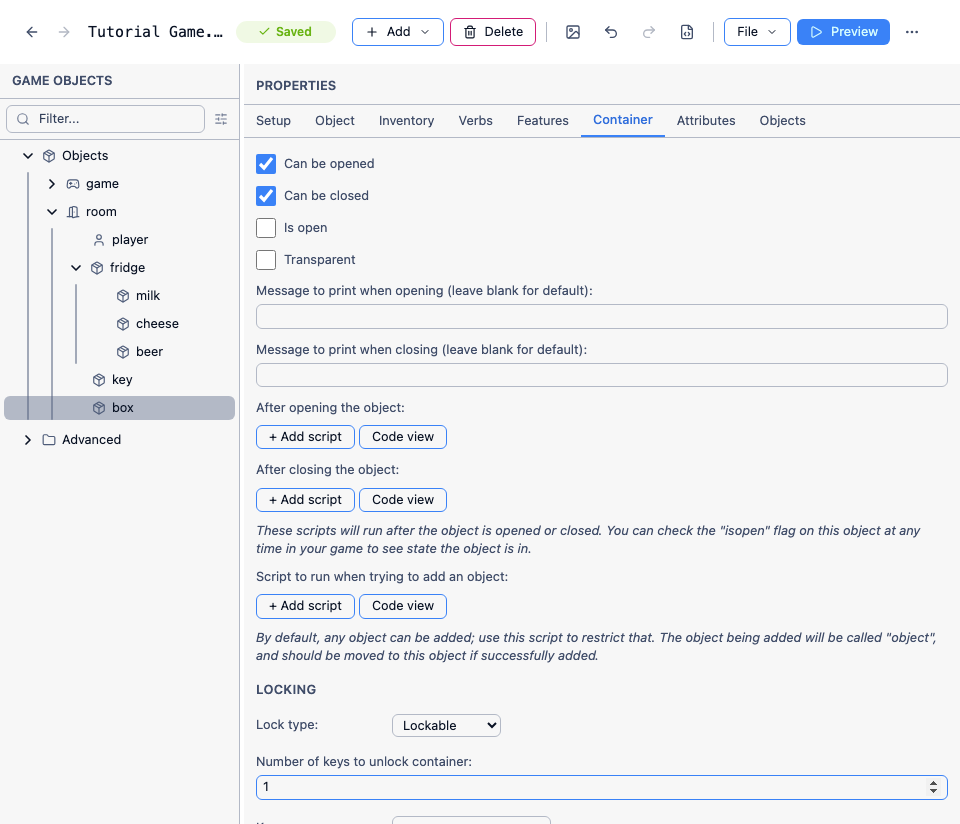Click the filter settings sliders icon

click(x=221, y=119)
